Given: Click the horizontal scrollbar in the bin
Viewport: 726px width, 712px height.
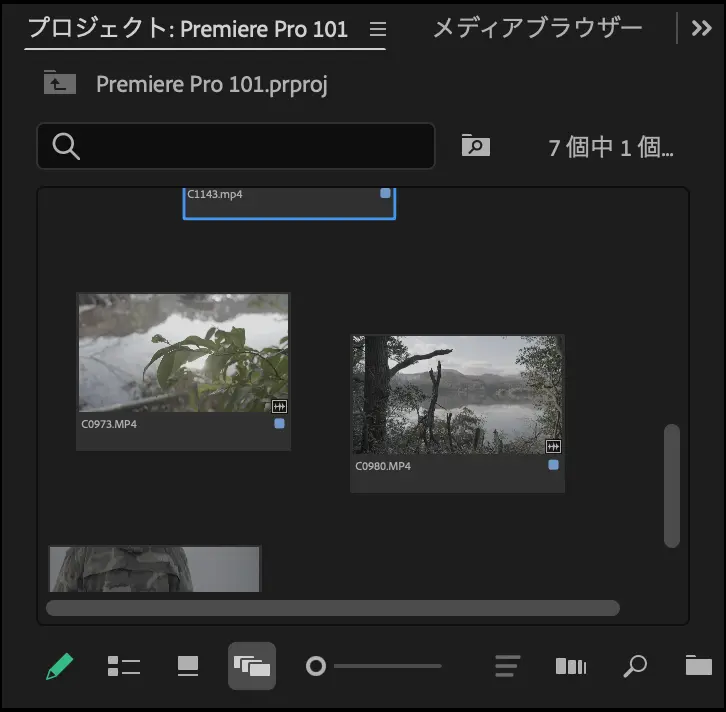Looking at the screenshot, I should 332,608.
